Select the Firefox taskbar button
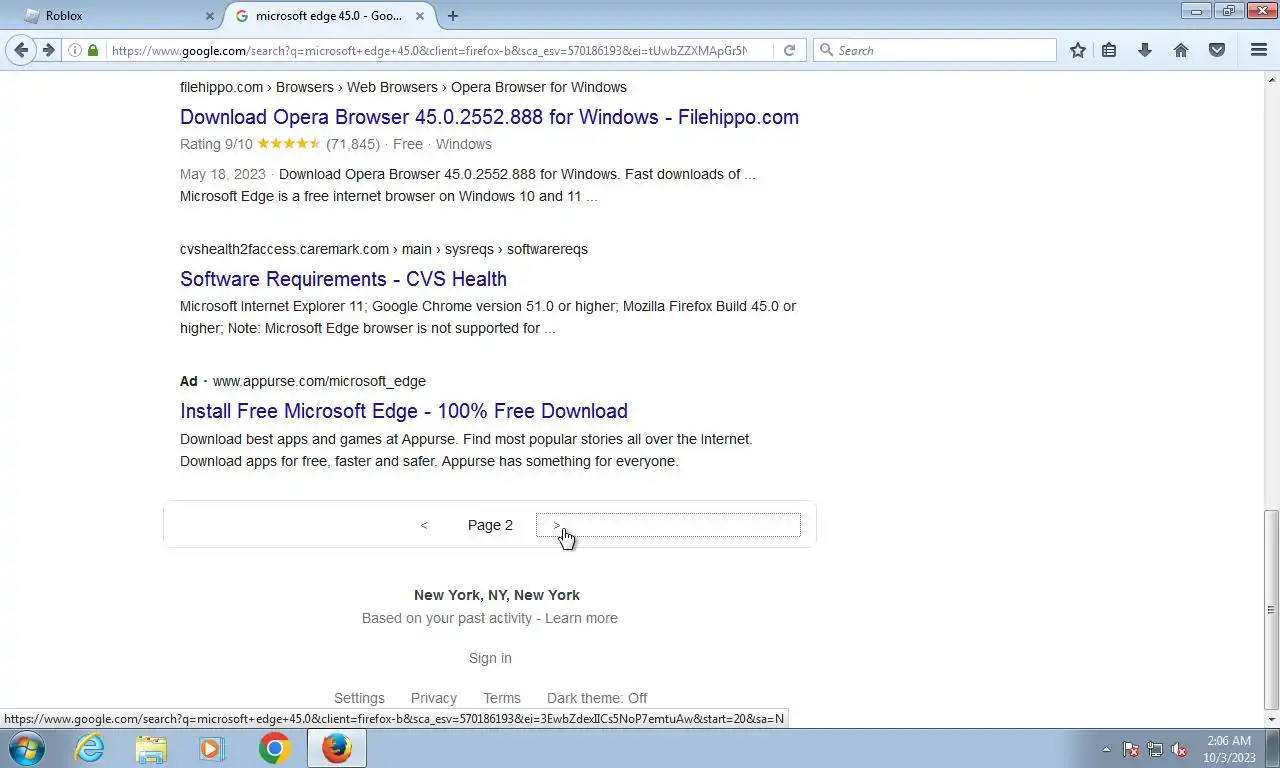The height and width of the screenshot is (768, 1280). [x=337, y=748]
